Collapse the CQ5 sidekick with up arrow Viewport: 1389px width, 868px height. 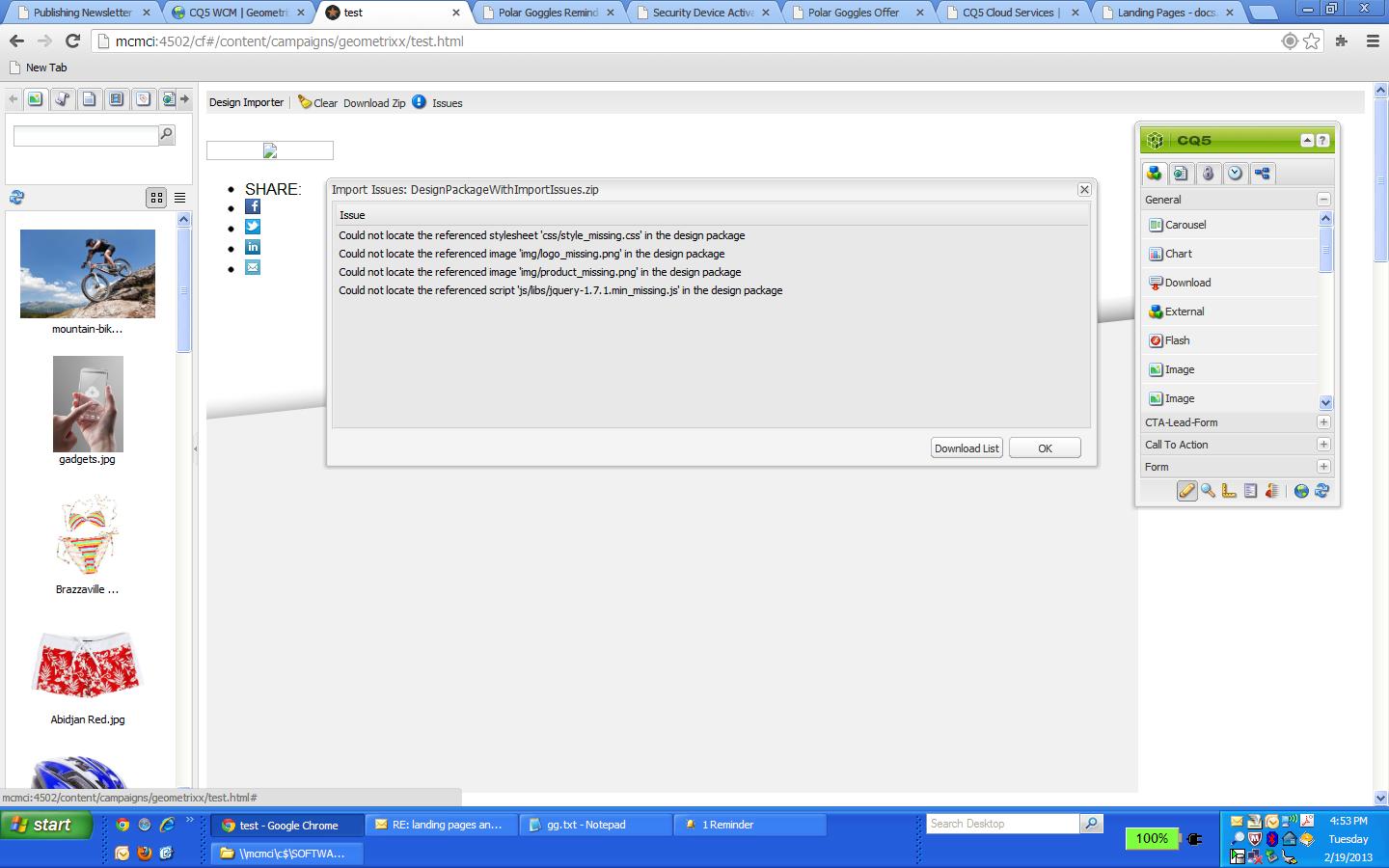tap(1307, 140)
